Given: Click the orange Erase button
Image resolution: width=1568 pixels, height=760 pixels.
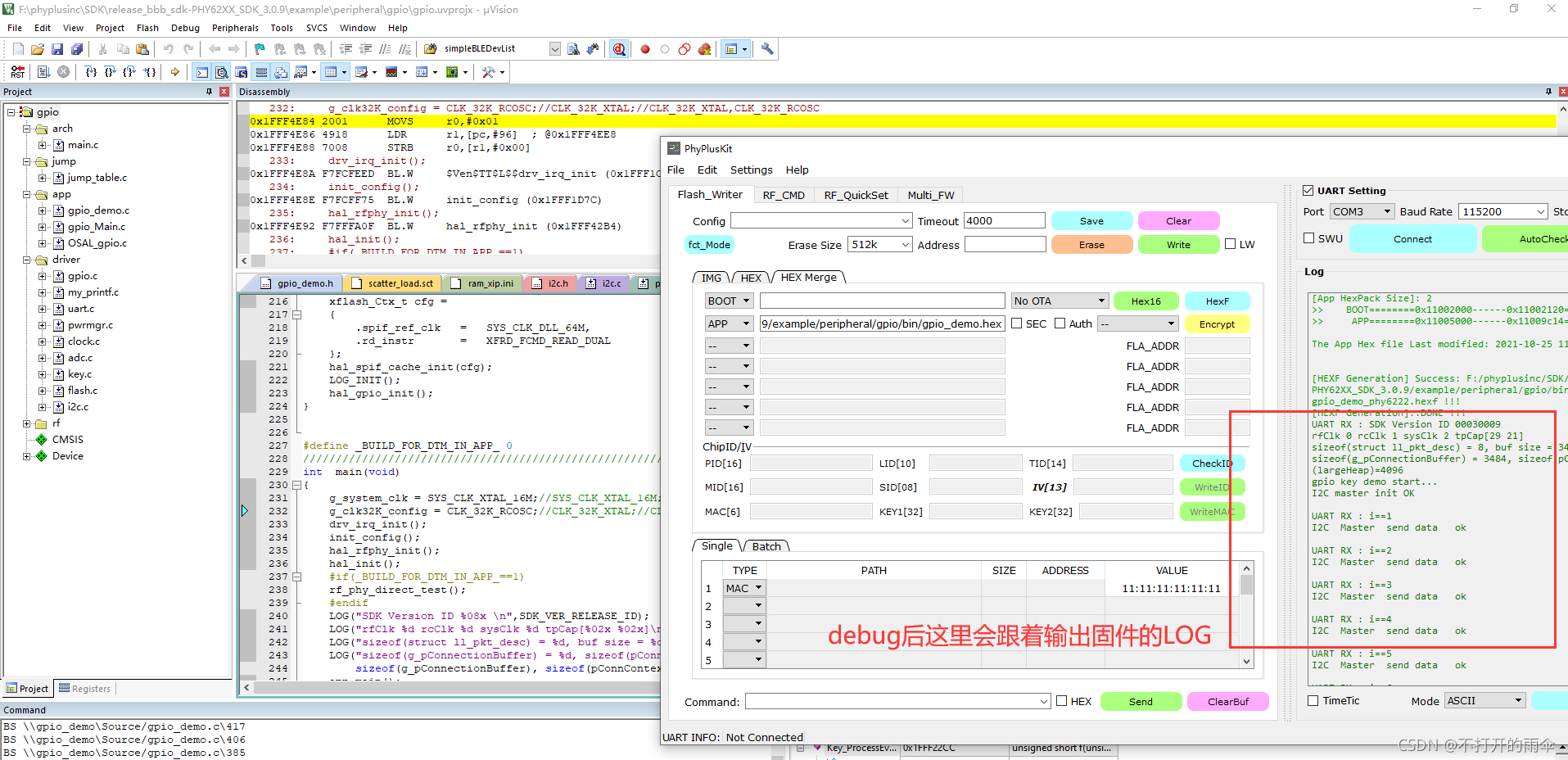Looking at the screenshot, I should point(1091,244).
